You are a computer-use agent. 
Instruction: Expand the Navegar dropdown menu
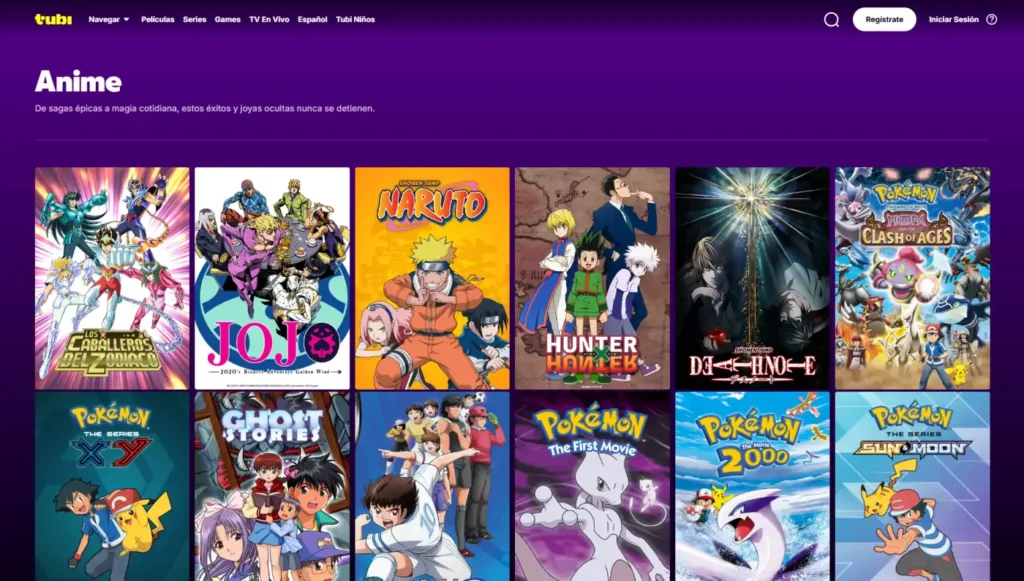(x=109, y=20)
